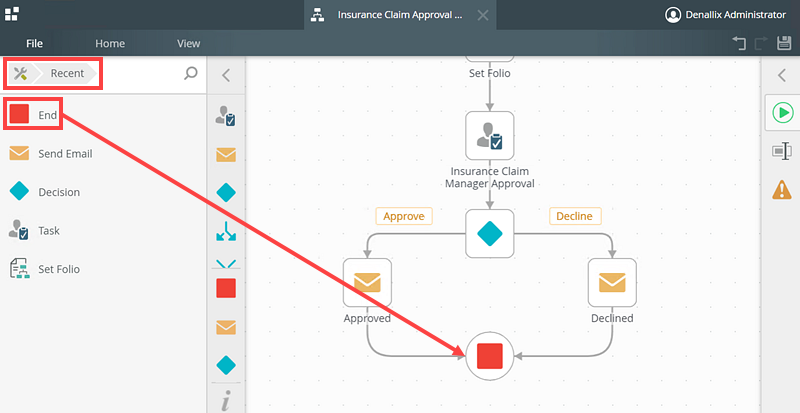Open Denallix Administrator user profile
Screen dimensions: 800x413
point(725,15)
